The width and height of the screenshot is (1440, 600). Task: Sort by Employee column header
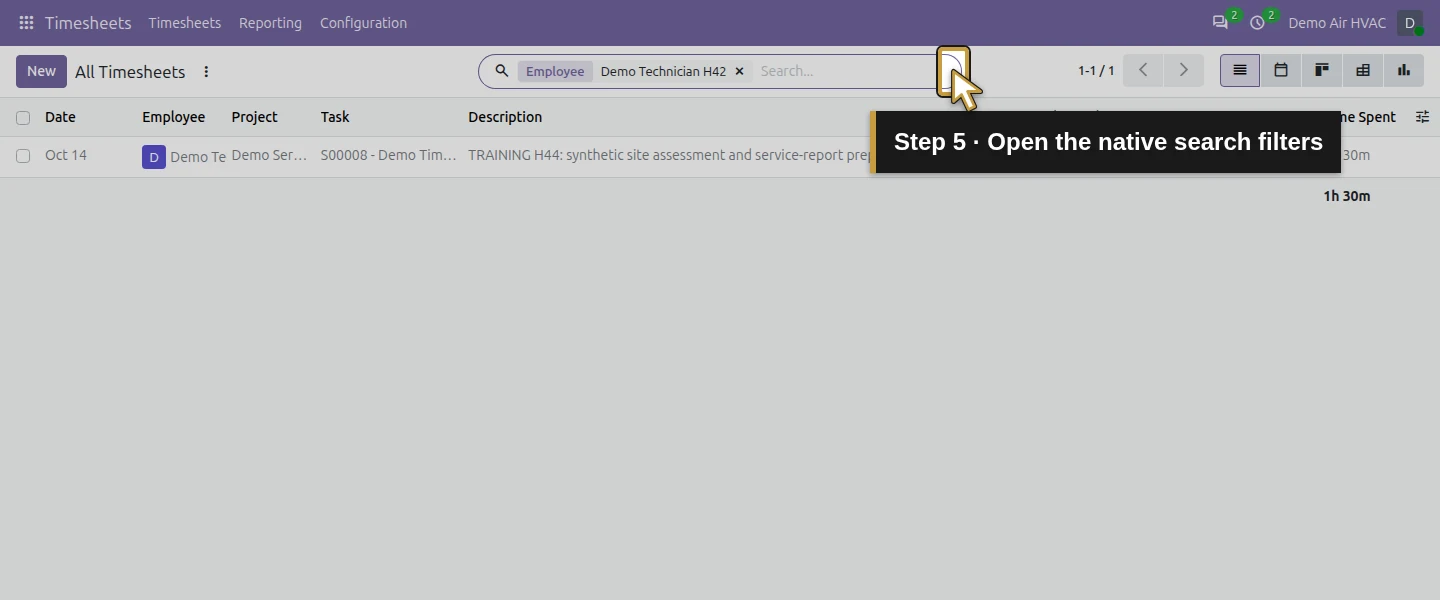point(173,117)
